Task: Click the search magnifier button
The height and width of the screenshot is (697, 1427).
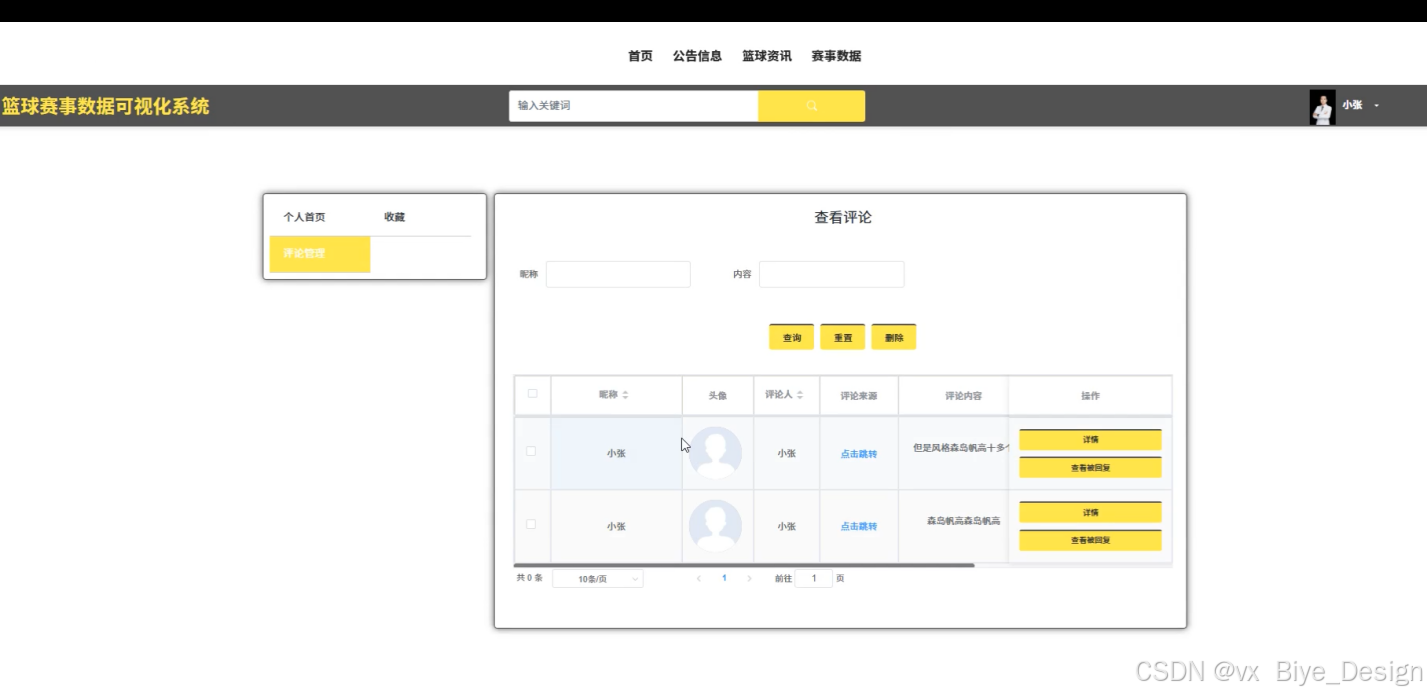Action: (x=811, y=106)
